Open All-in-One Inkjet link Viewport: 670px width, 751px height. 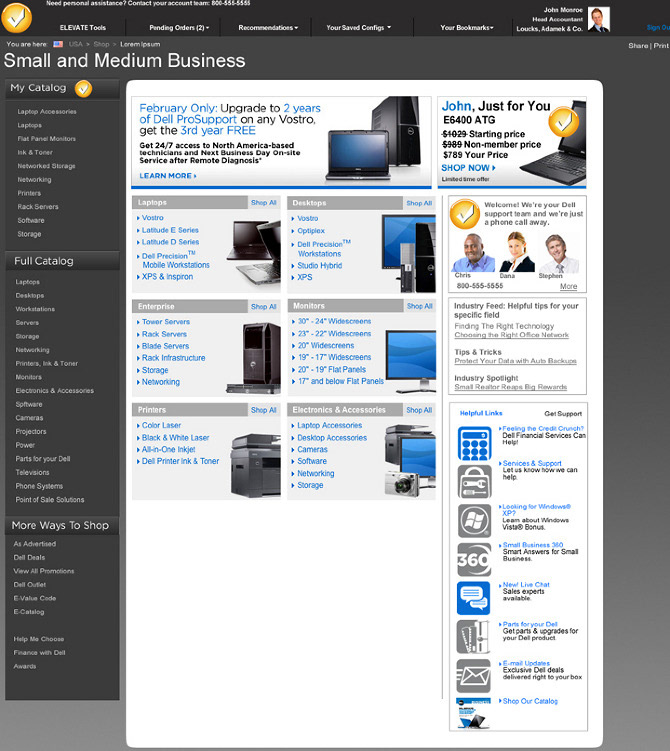169,449
